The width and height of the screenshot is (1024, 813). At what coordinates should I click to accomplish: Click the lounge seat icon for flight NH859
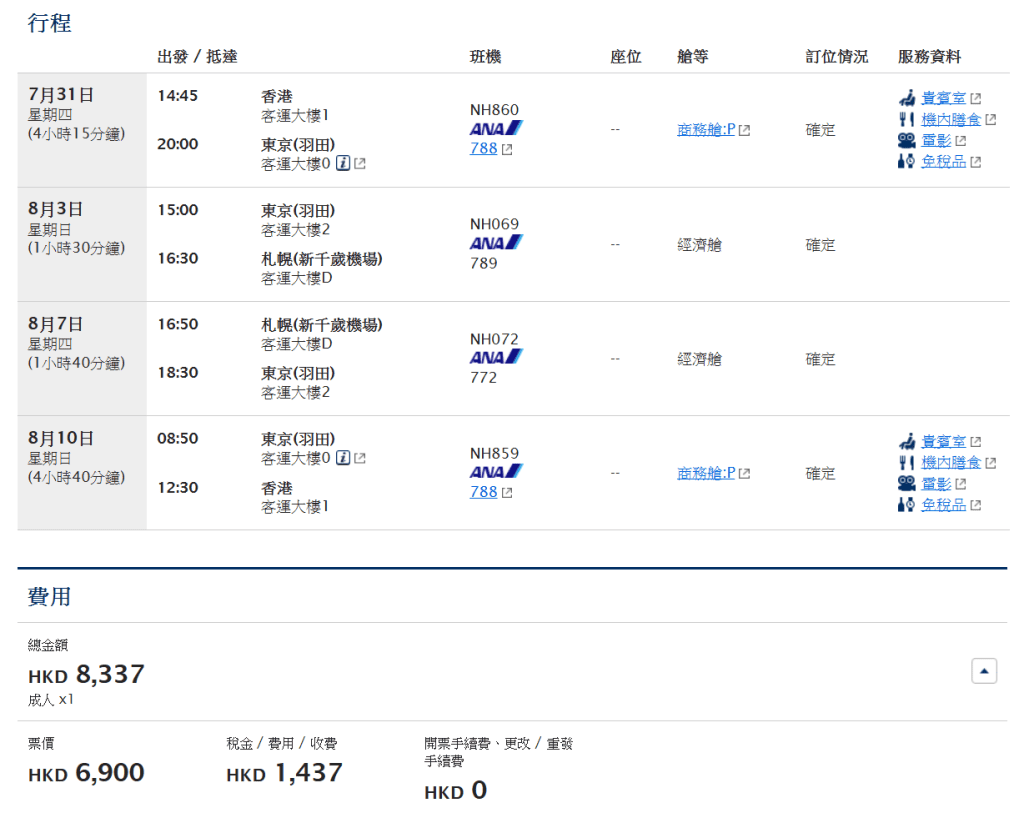pyautogui.click(x=906, y=441)
